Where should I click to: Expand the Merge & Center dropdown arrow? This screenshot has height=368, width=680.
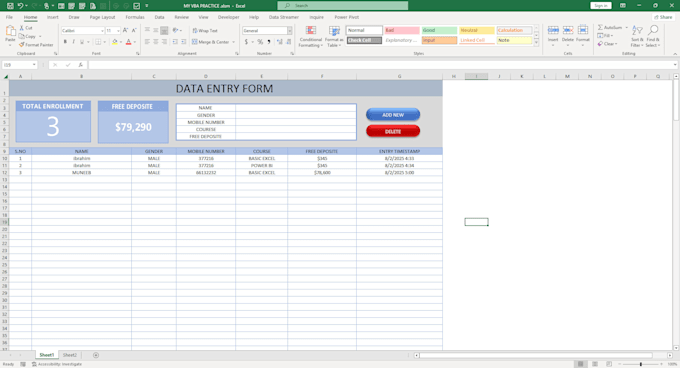pyautogui.click(x=233, y=42)
